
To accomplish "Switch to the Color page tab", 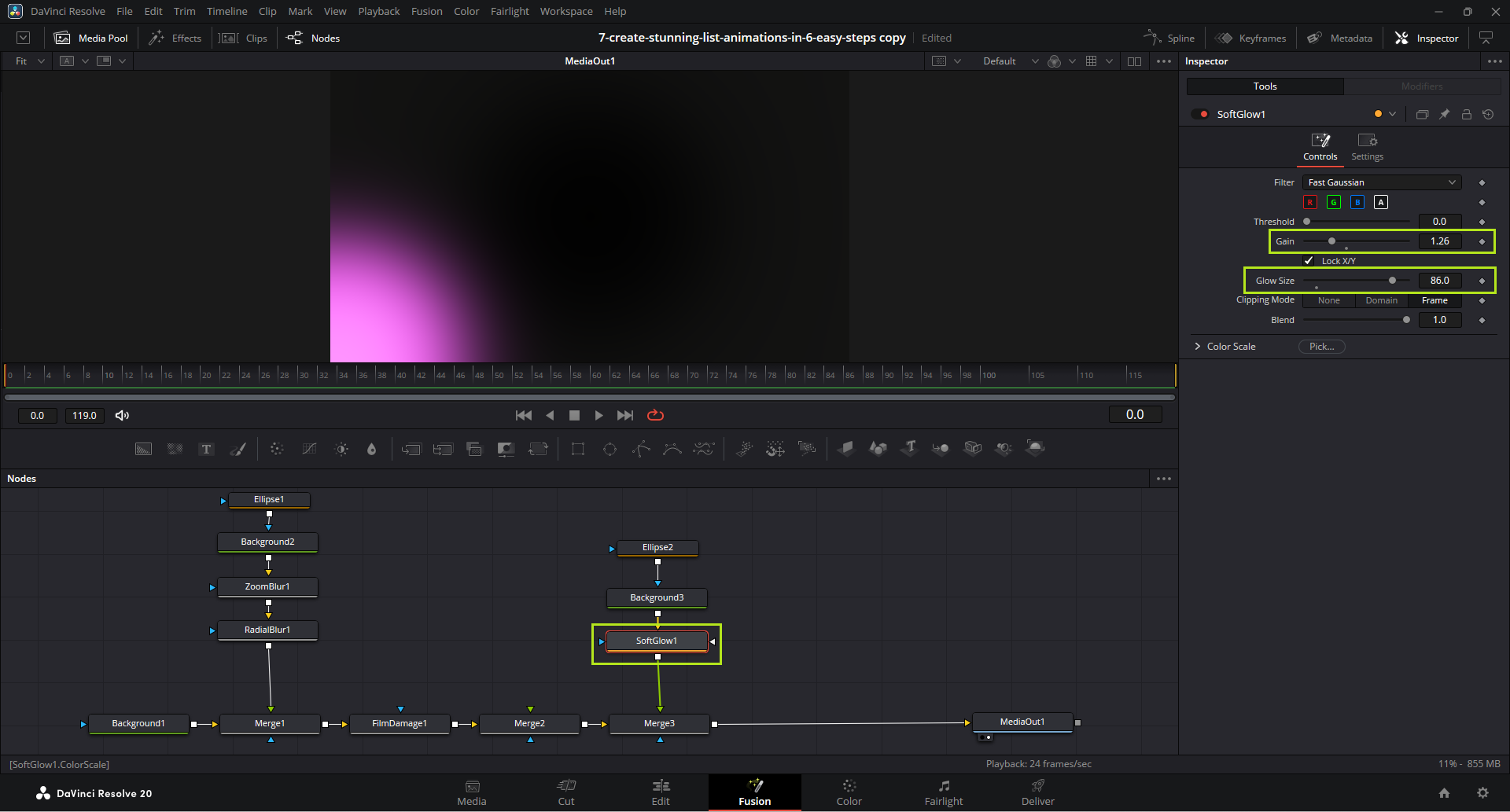I will [x=849, y=792].
